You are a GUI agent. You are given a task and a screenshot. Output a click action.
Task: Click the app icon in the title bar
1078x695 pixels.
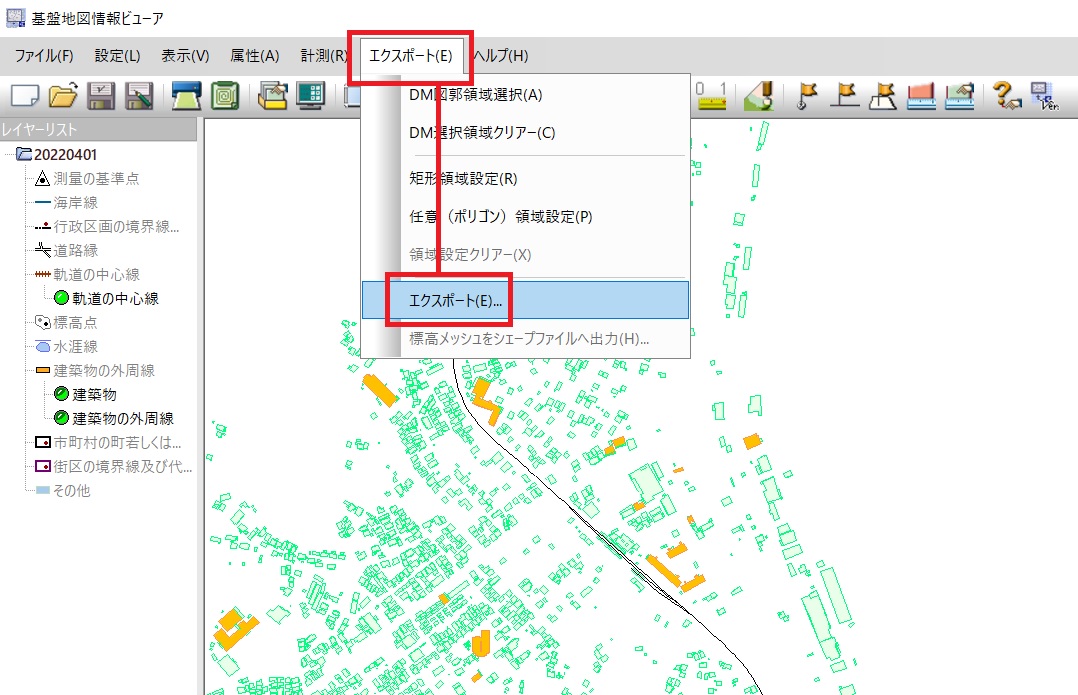15,18
